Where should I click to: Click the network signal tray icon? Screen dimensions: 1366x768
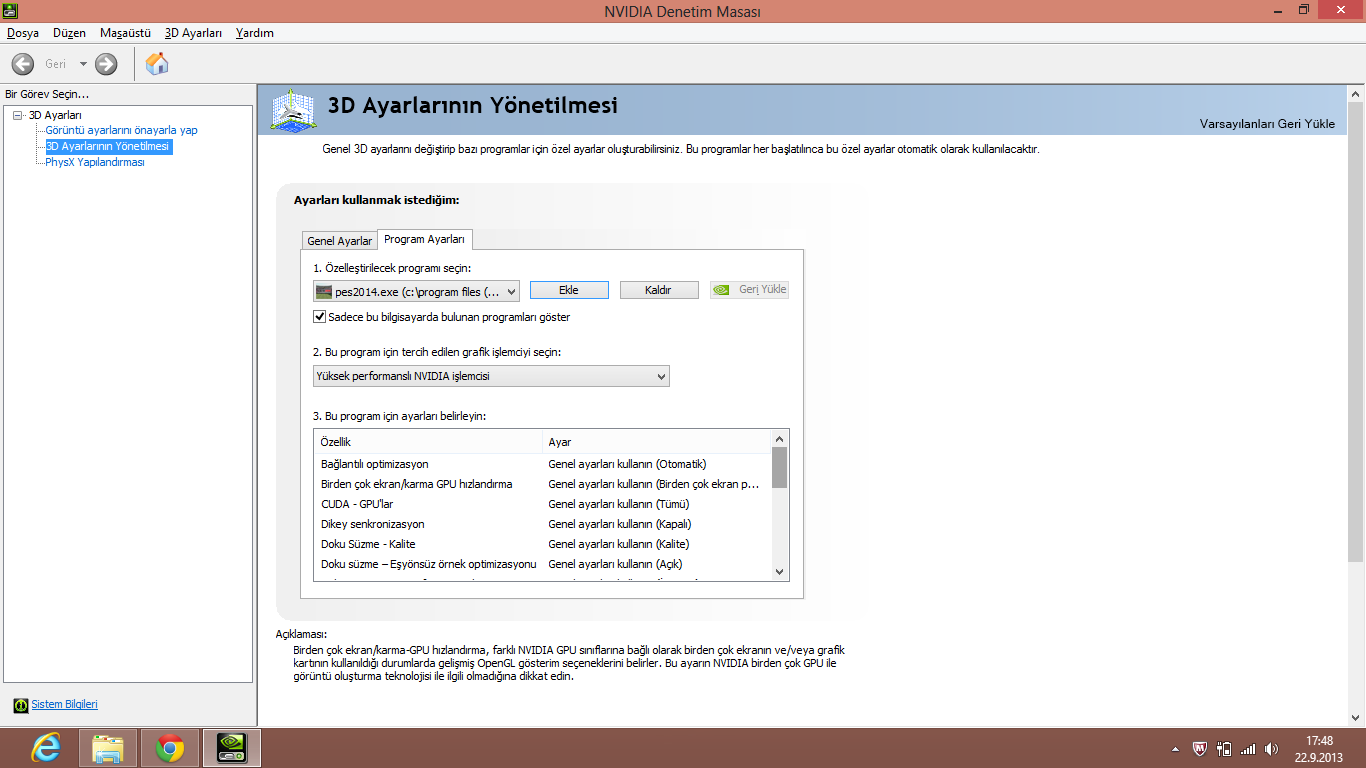(x=1247, y=748)
